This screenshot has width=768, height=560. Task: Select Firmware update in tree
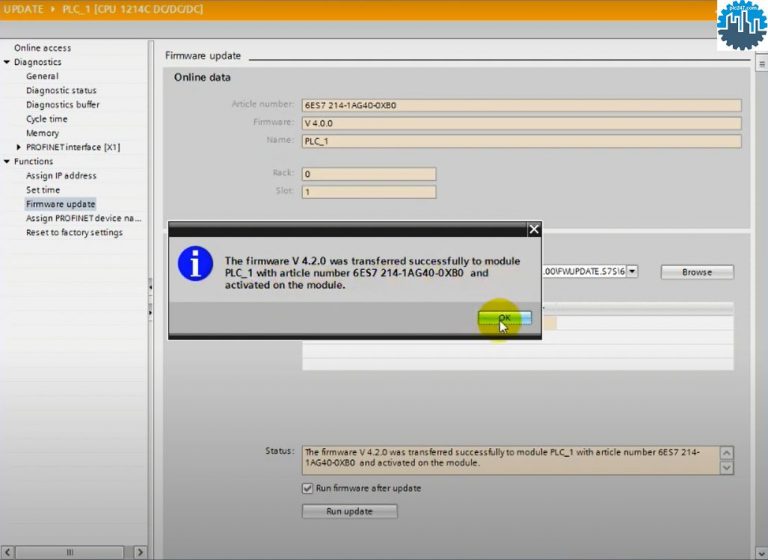61,204
